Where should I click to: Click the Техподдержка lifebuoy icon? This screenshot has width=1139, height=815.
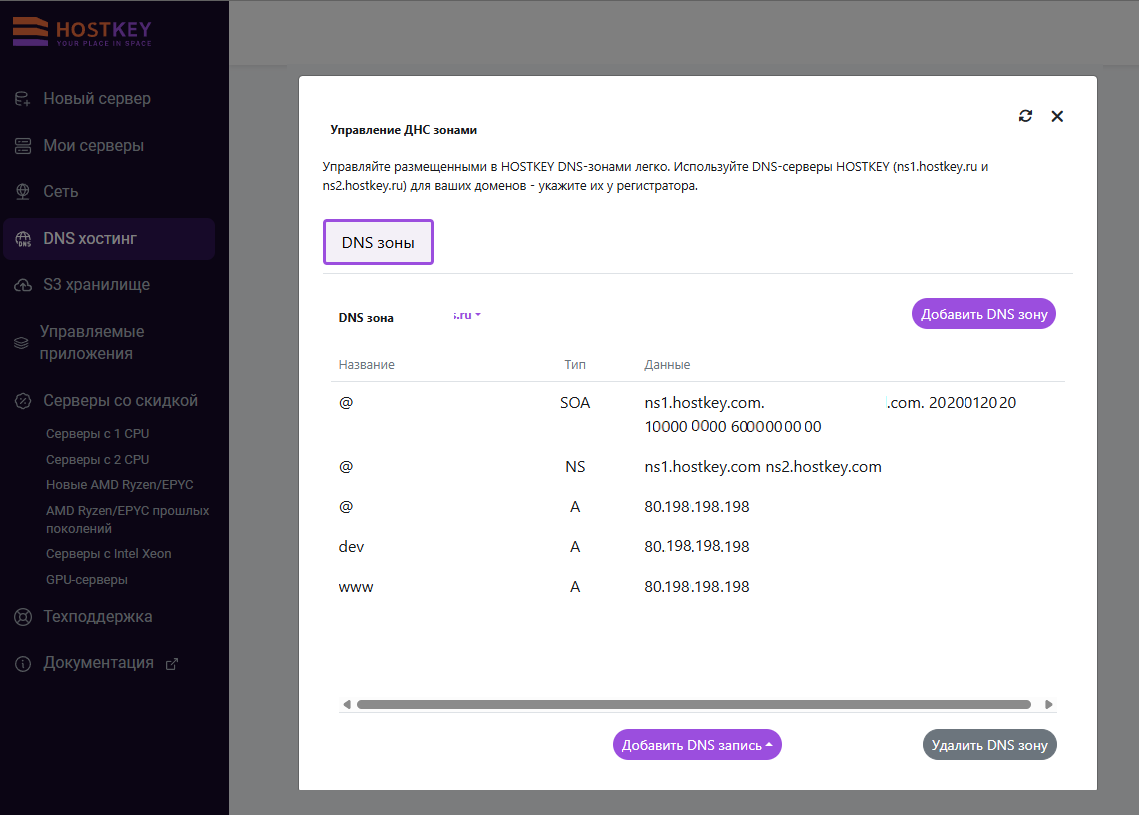click(x=23, y=617)
